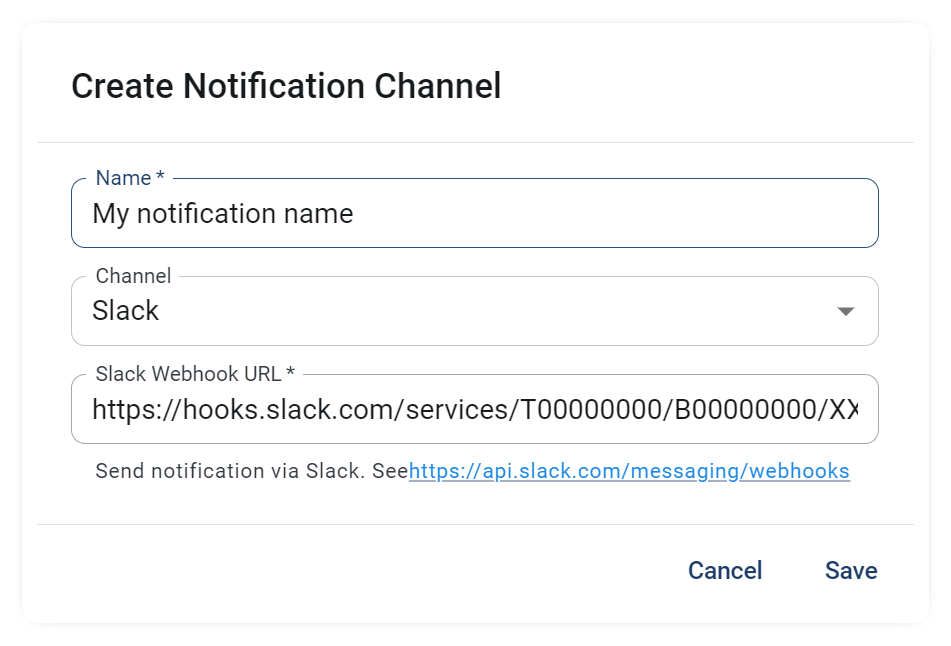Image resolution: width=951 pixels, height=646 pixels.
Task: Click Cancel to dismiss the dialog
Action: click(x=724, y=570)
